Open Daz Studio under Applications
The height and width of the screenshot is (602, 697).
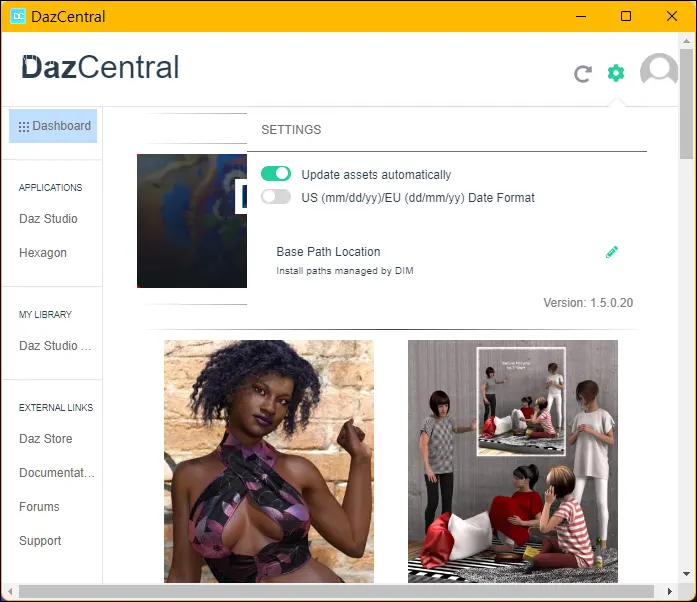coord(48,219)
